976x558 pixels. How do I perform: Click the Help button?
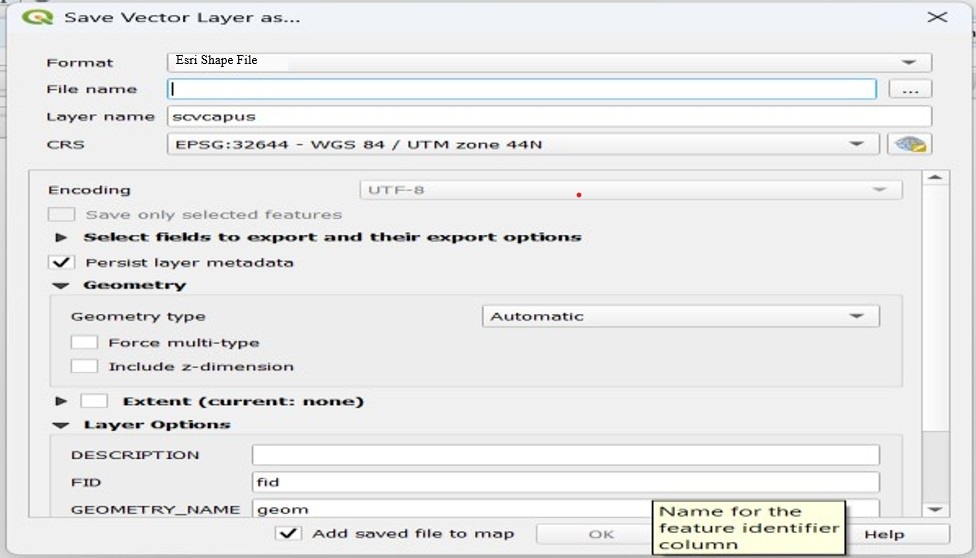(884, 534)
